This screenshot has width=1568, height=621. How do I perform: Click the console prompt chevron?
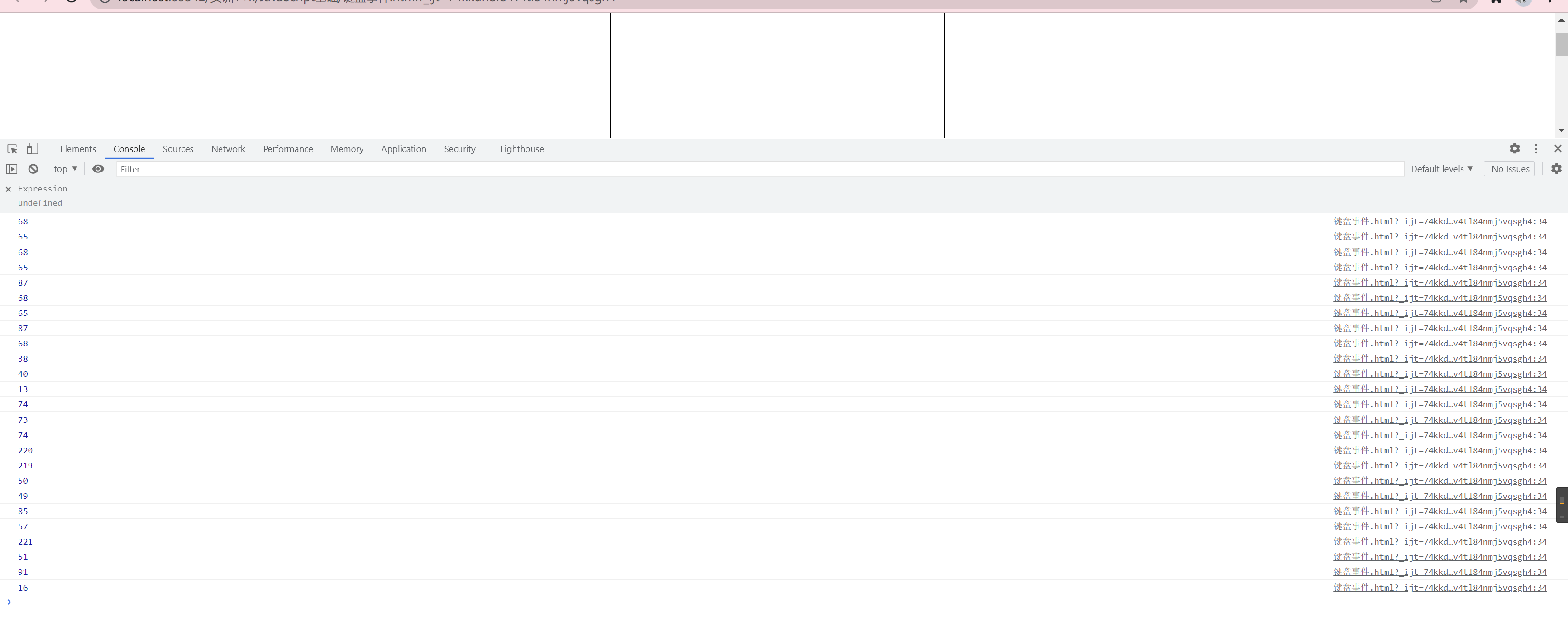[x=9, y=602]
